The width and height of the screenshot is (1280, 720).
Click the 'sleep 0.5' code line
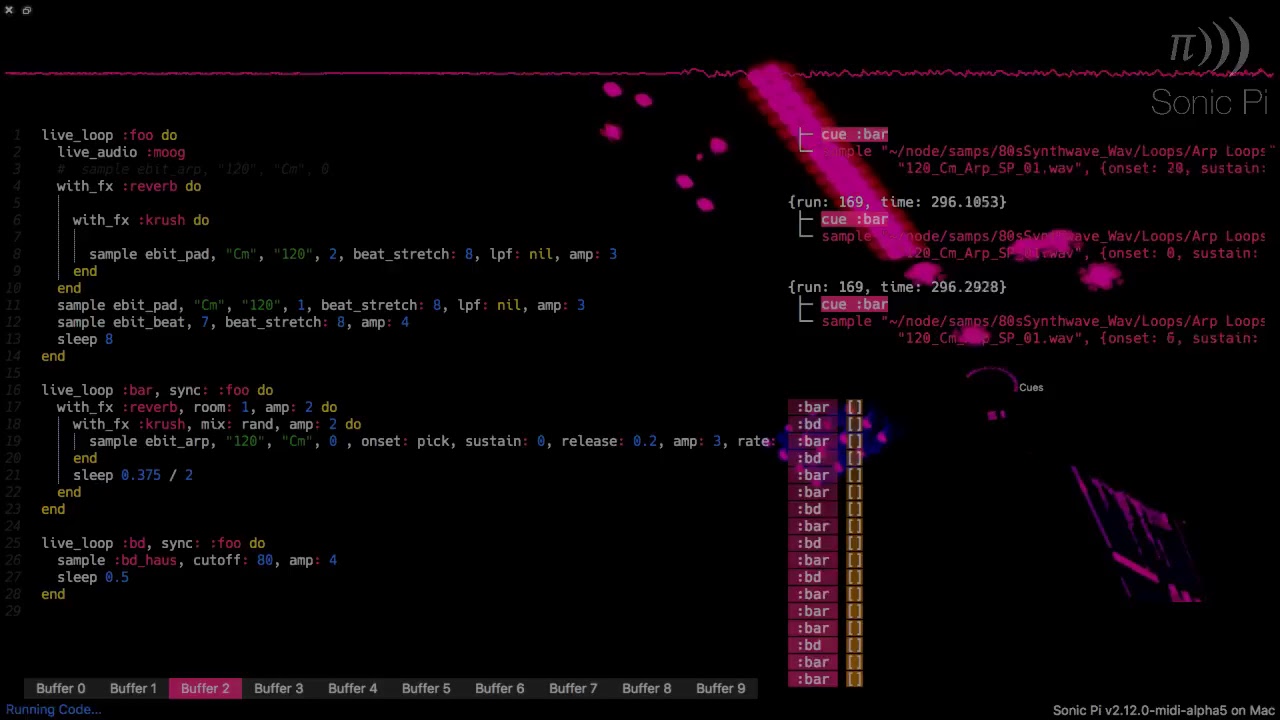pyautogui.click(x=93, y=577)
